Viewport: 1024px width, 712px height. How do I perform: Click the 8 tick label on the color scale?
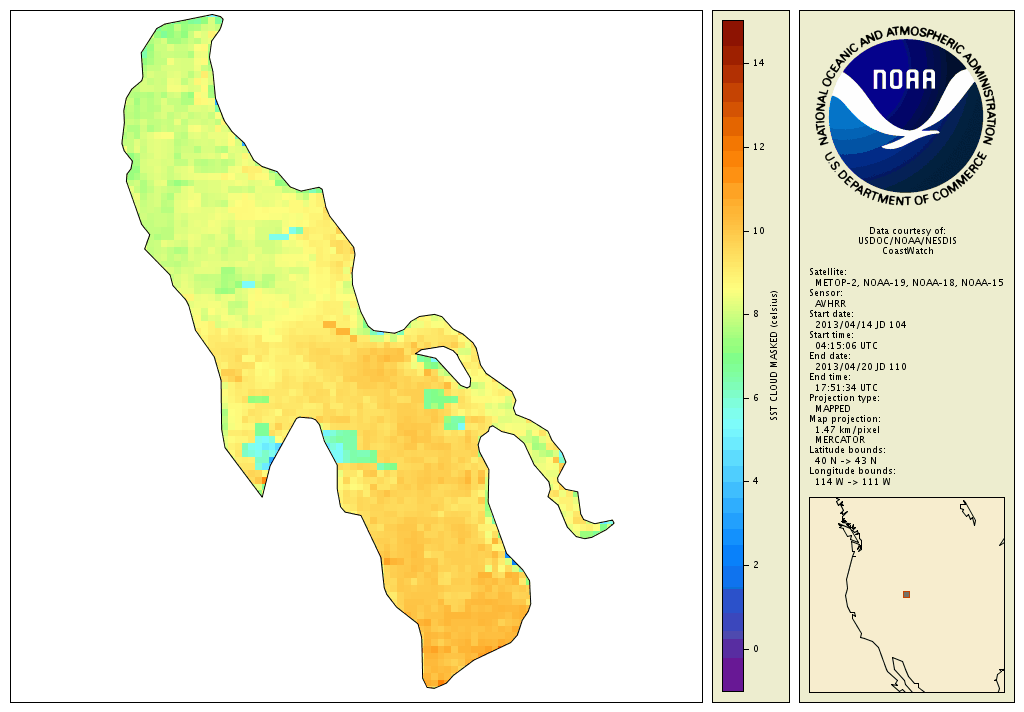coord(756,314)
